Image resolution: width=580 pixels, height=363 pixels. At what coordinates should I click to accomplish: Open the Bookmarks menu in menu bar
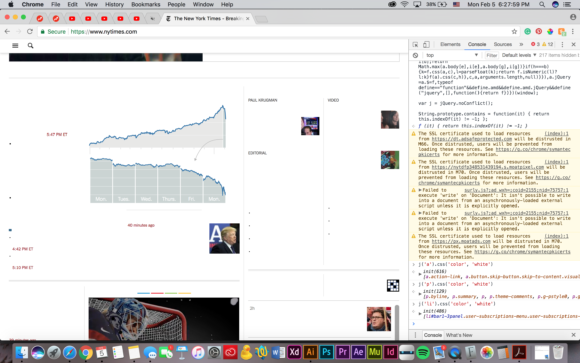146,4
